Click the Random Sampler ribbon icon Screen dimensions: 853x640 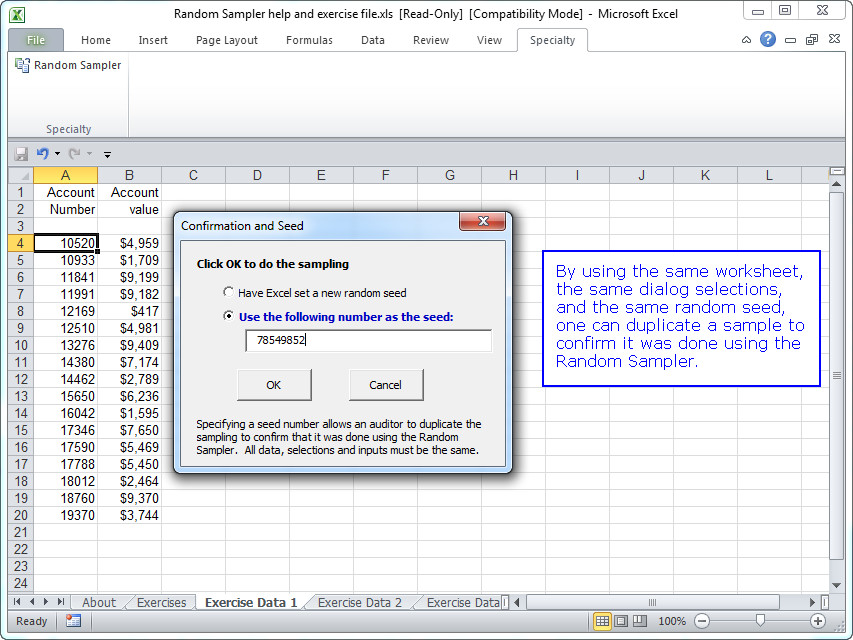click(22, 65)
